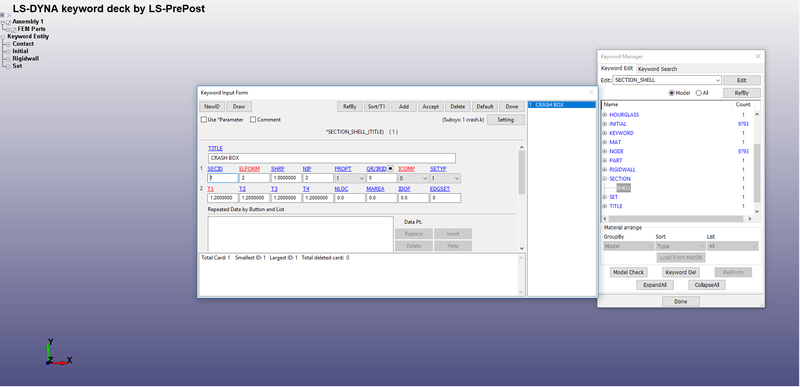This screenshot has width=800, height=387.
Task: Collapse the SECTION keyword in Keyword Manager
Action: (605, 179)
